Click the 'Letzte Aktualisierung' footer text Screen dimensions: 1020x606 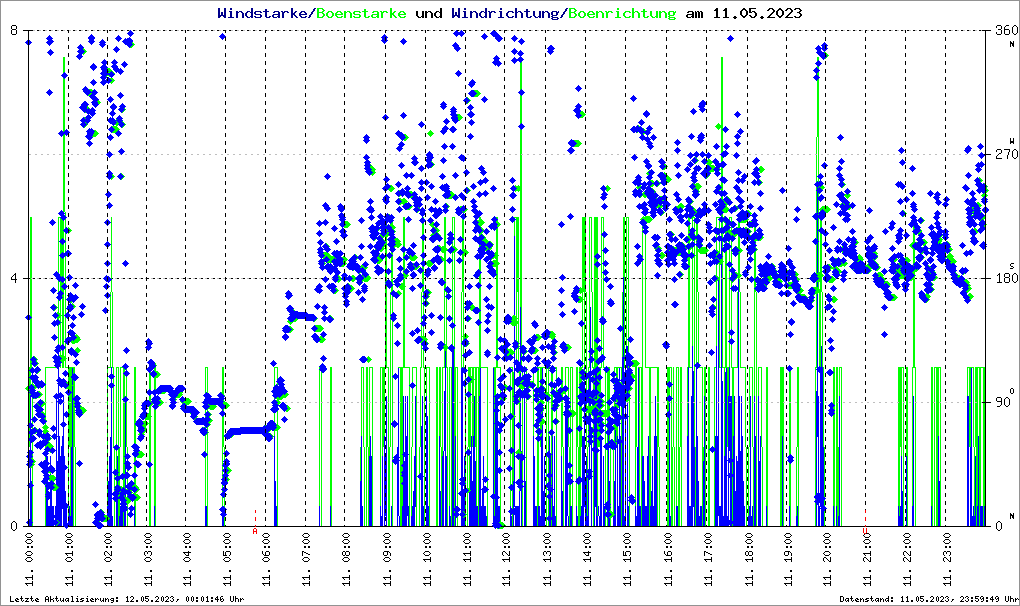point(124,599)
